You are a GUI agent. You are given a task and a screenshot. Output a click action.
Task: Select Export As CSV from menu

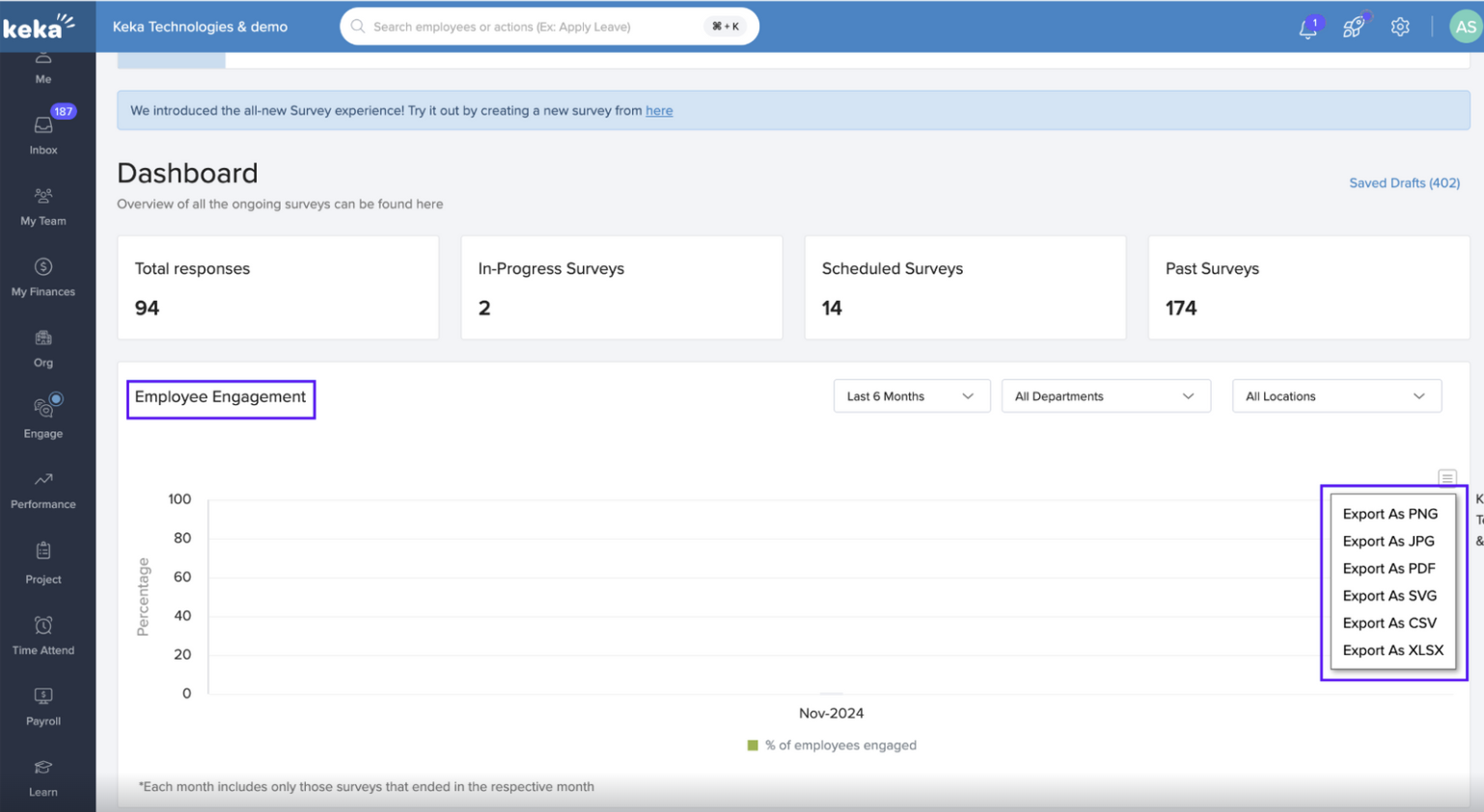[1388, 623]
